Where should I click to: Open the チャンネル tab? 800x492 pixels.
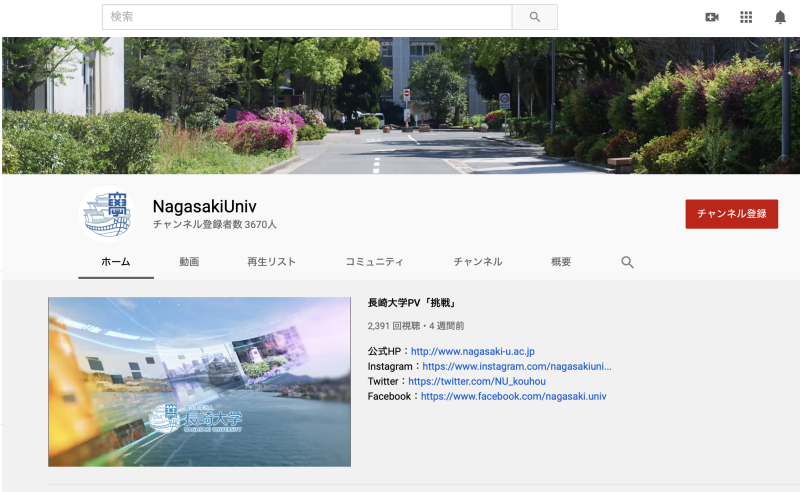coord(478,262)
